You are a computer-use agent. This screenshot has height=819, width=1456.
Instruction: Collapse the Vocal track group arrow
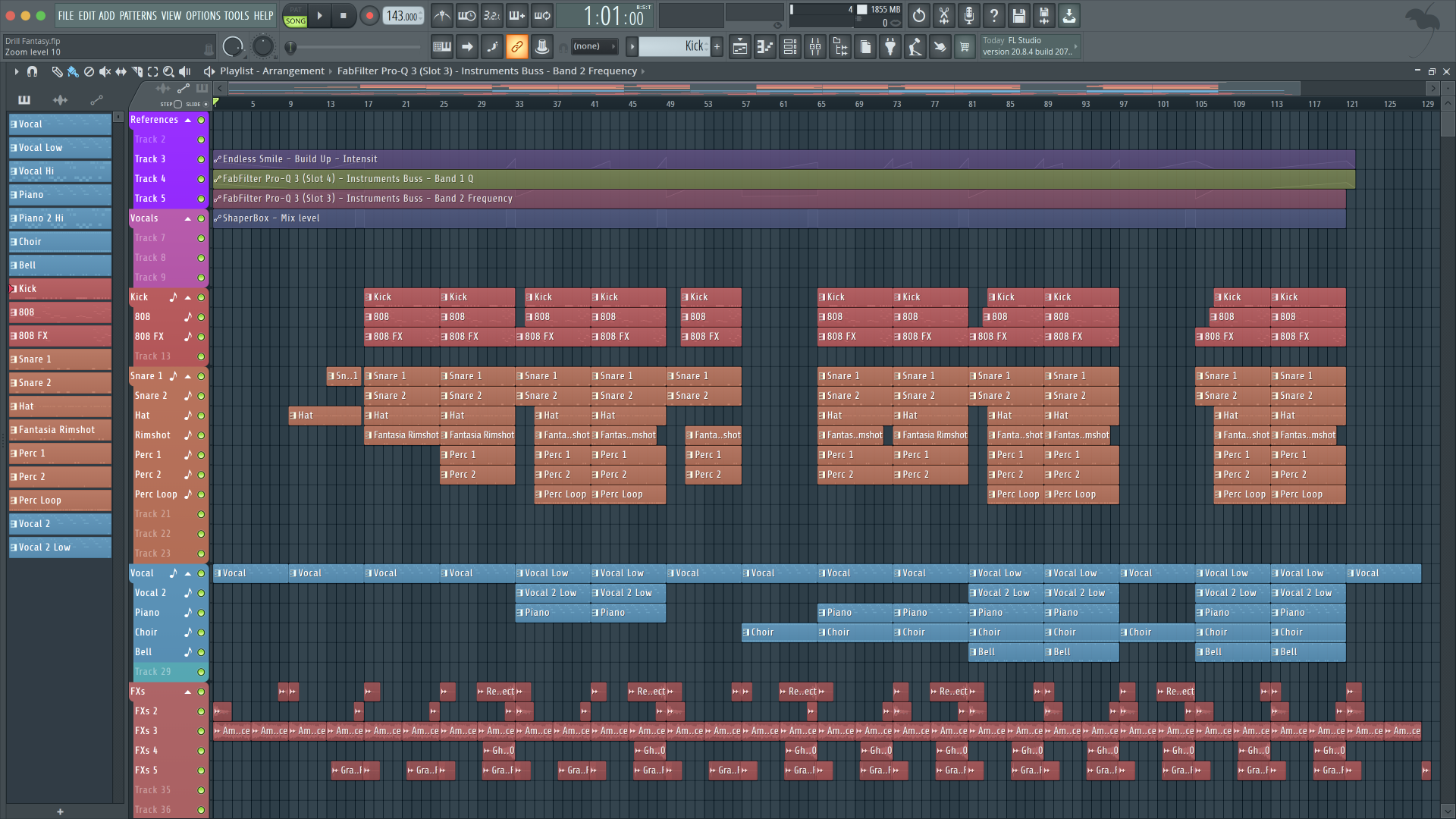click(x=187, y=573)
